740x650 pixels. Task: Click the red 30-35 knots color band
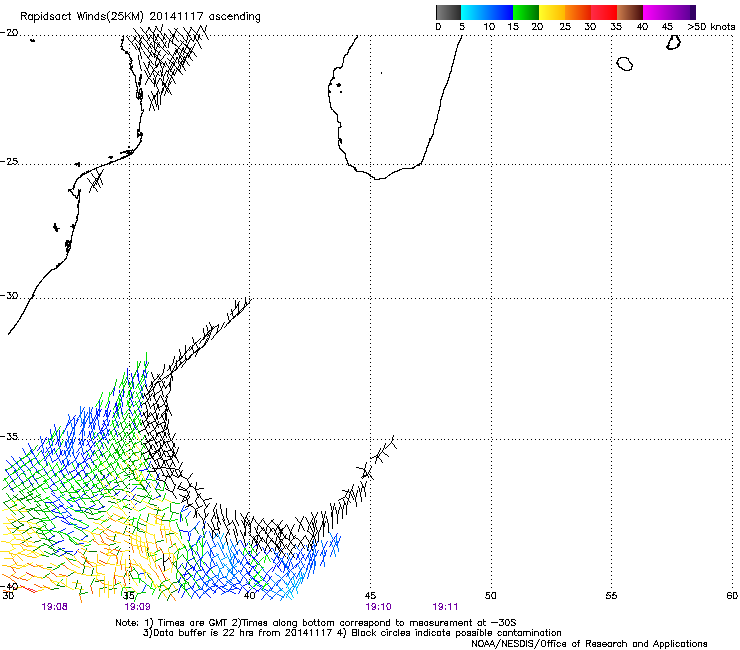(604, 12)
